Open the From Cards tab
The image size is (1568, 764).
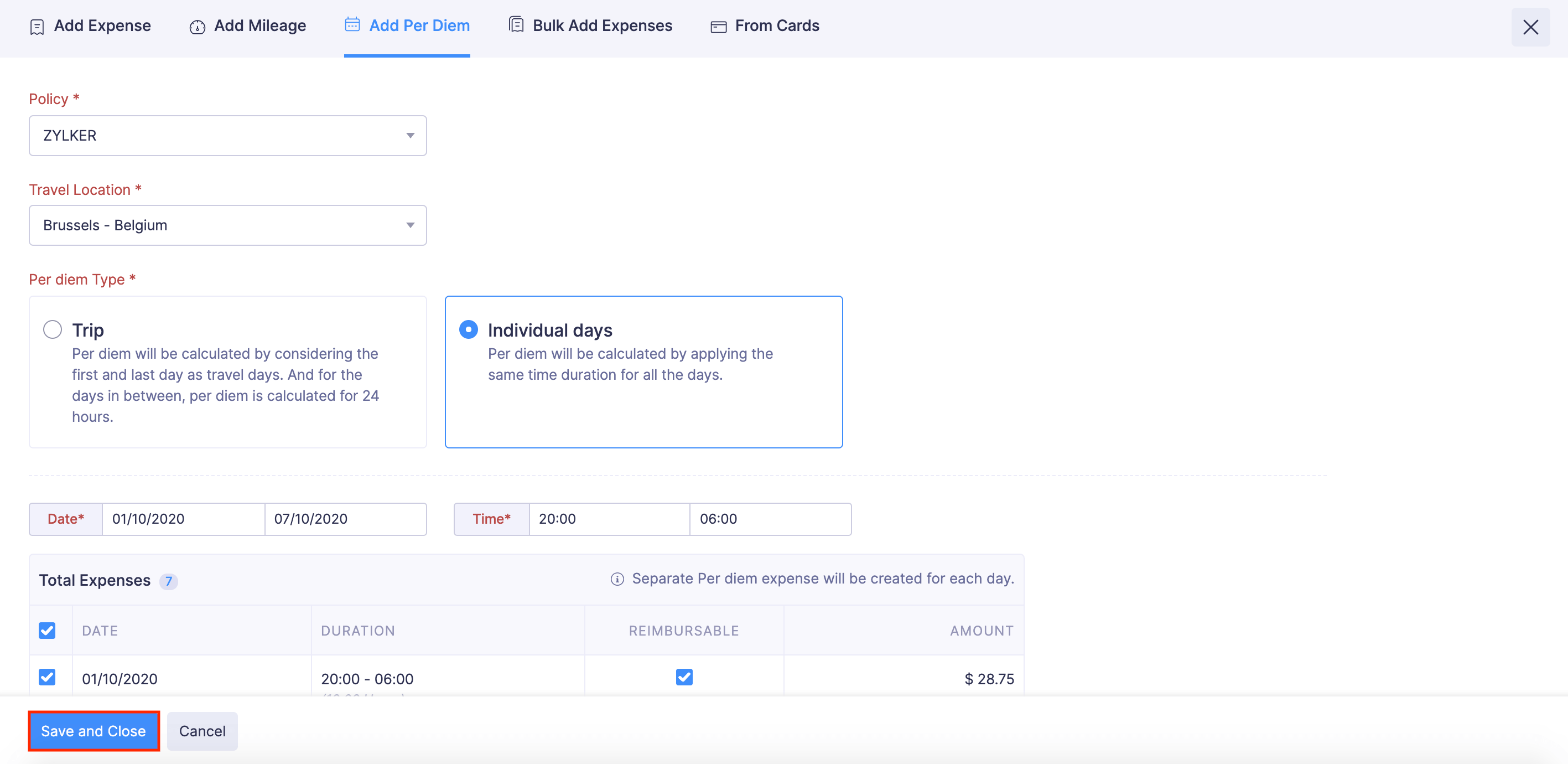coord(777,25)
